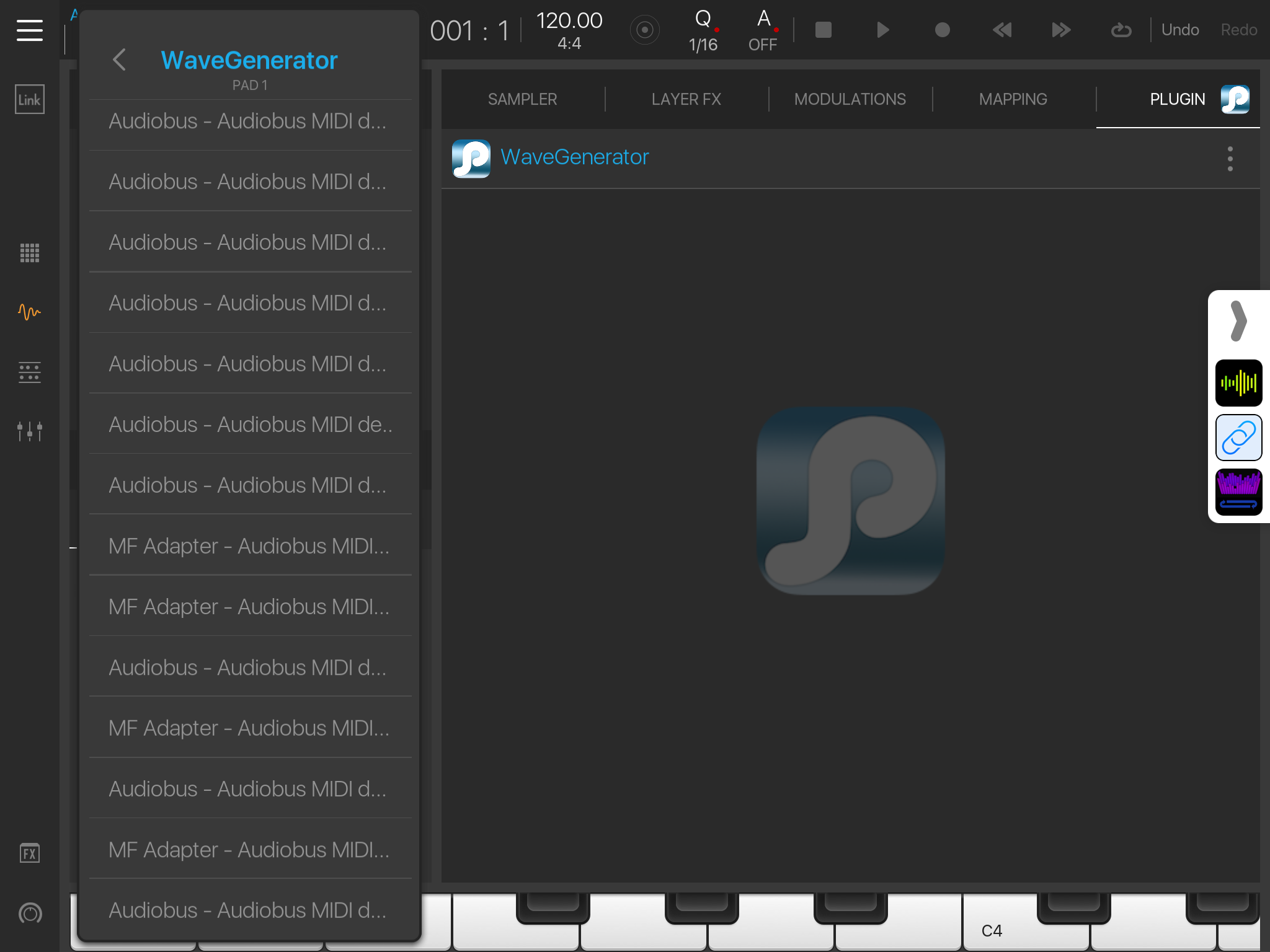Open the sequencer dotted-lines icon
The height and width of the screenshot is (952, 1270).
point(30,372)
